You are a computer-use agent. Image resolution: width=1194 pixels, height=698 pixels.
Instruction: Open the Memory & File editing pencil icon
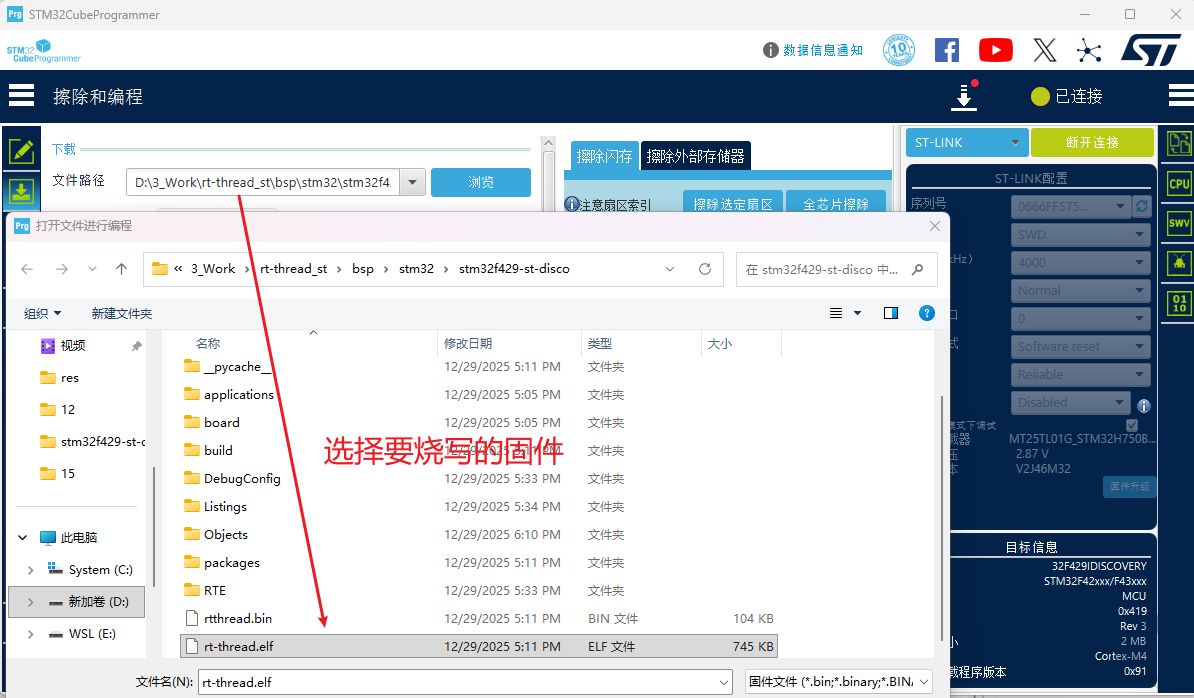tap(21, 151)
